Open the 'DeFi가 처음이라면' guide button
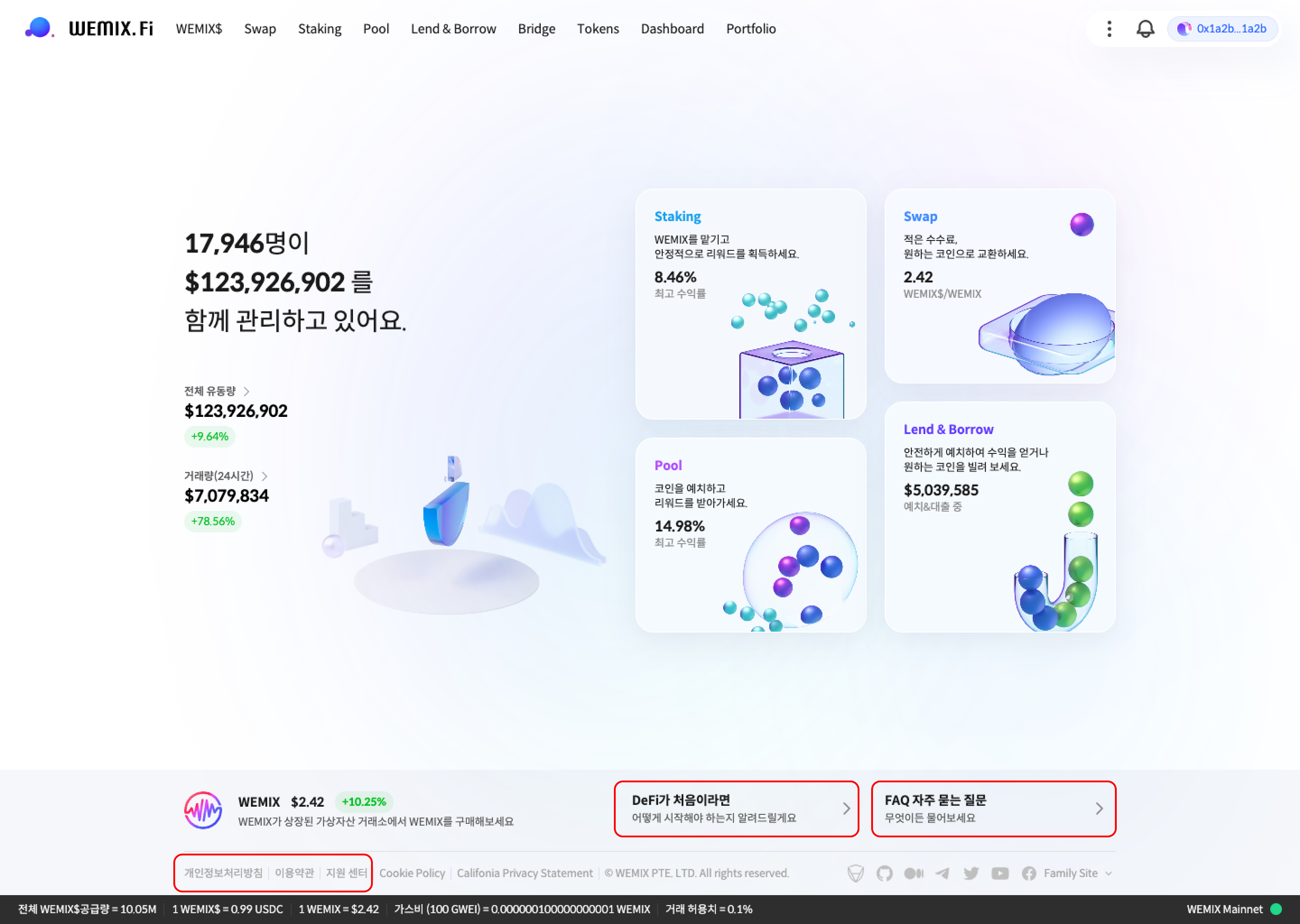Viewport: 1300px width, 924px height. [737, 808]
